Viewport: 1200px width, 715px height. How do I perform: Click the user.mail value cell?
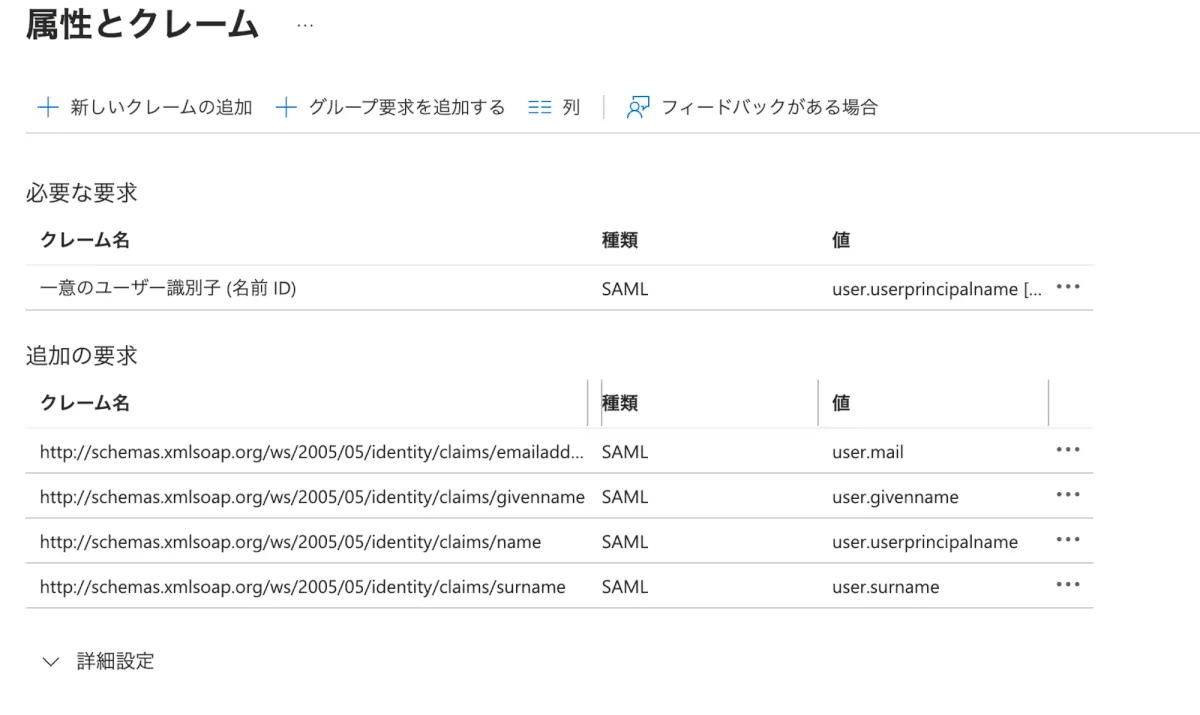[x=867, y=452]
